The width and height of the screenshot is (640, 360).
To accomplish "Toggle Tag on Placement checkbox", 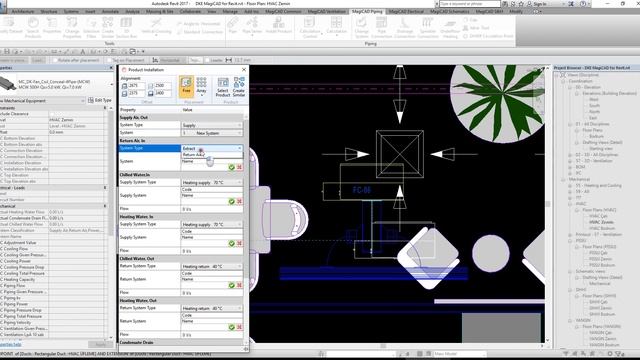I will 109,60.
